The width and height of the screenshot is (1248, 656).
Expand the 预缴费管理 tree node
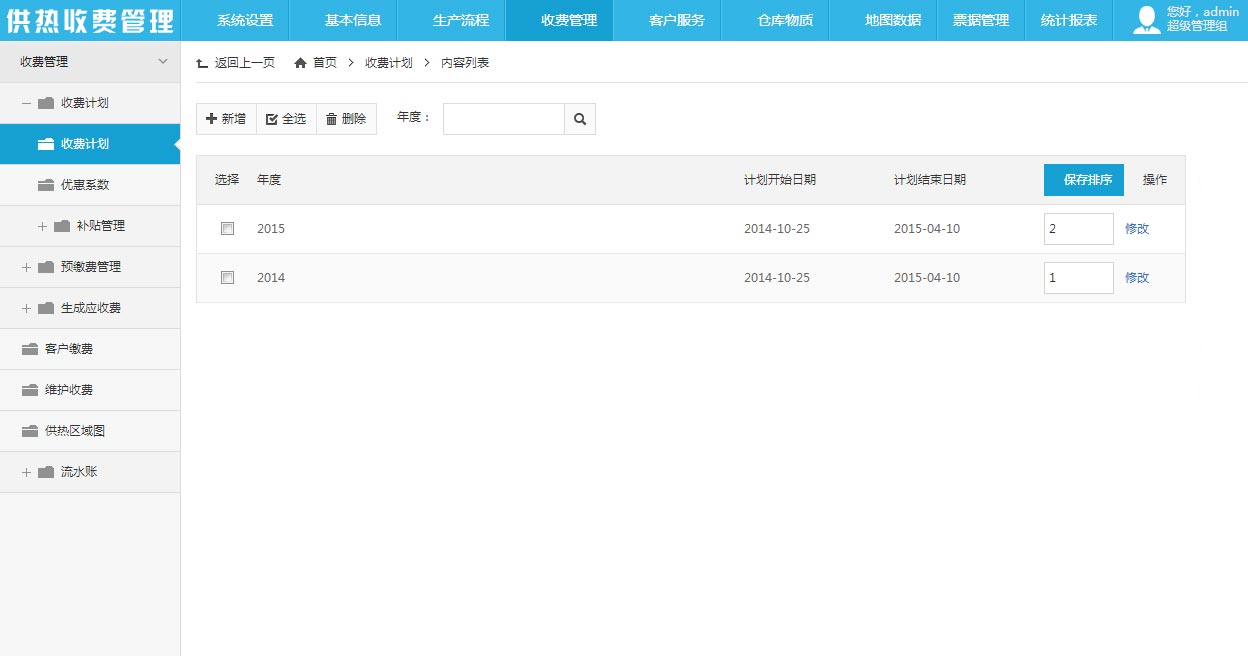tap(26, 267)
